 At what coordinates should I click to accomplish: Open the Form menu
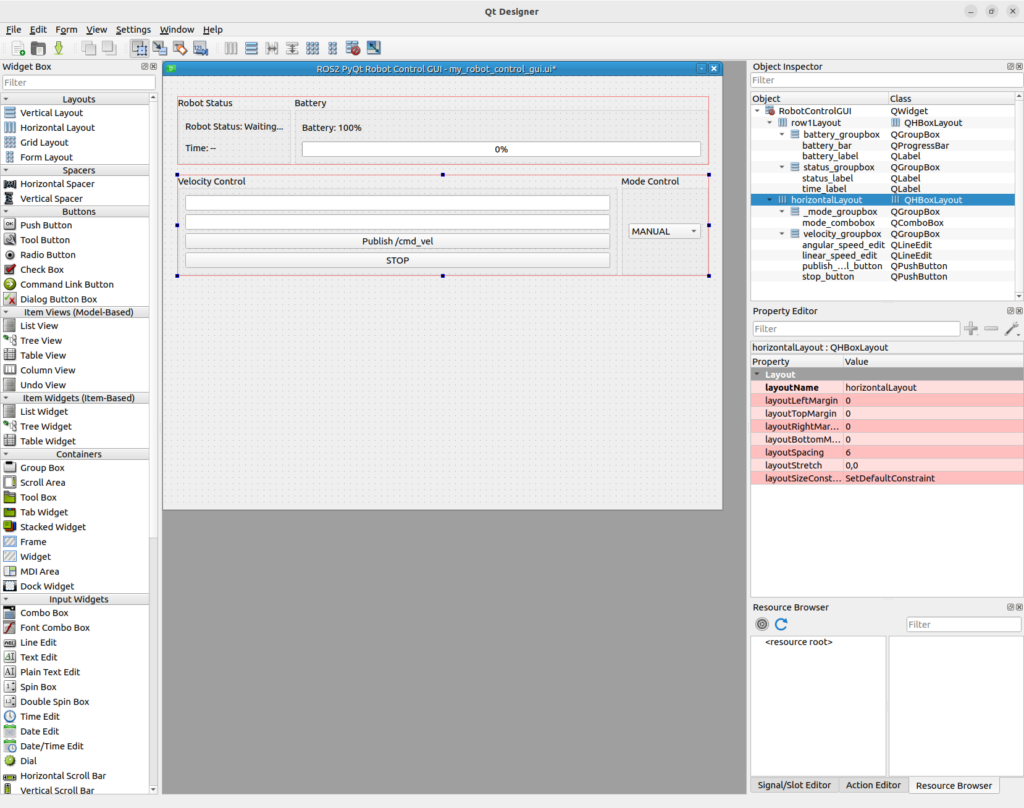pyautogui.click(x=67, y=29)
